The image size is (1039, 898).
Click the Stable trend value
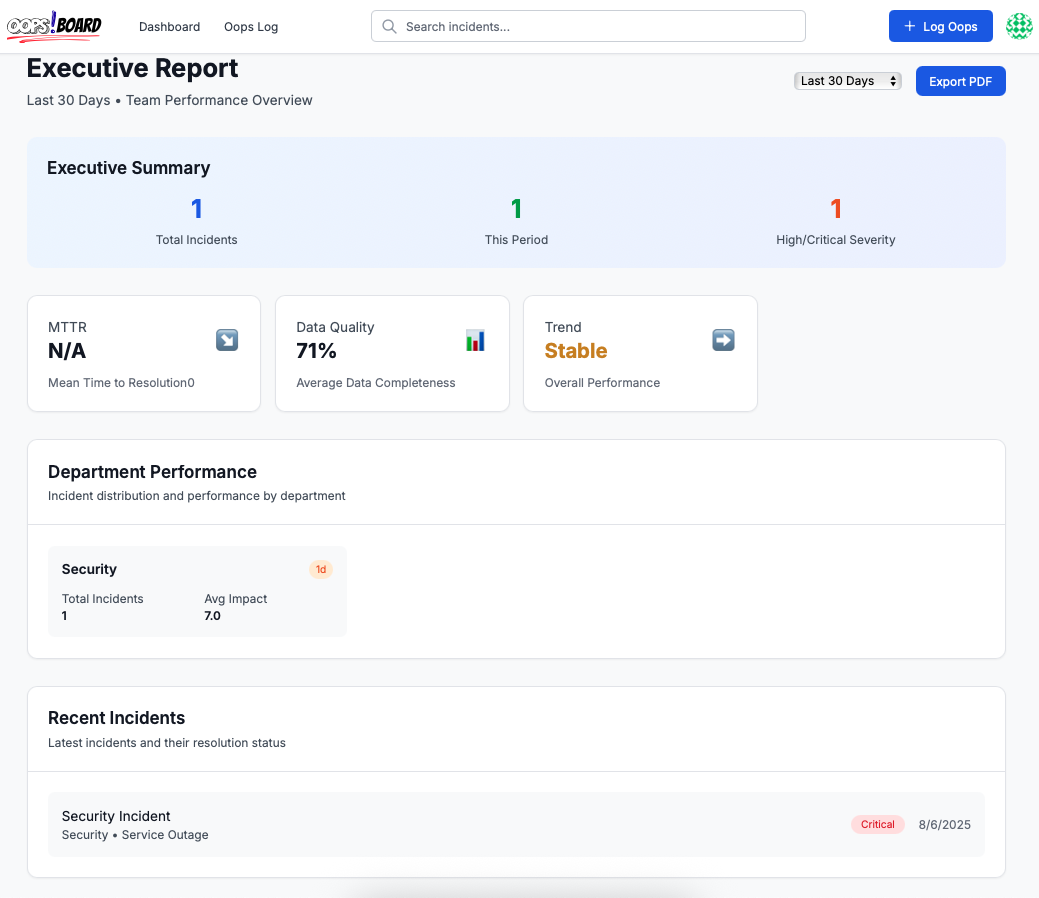tap(576, 351)
